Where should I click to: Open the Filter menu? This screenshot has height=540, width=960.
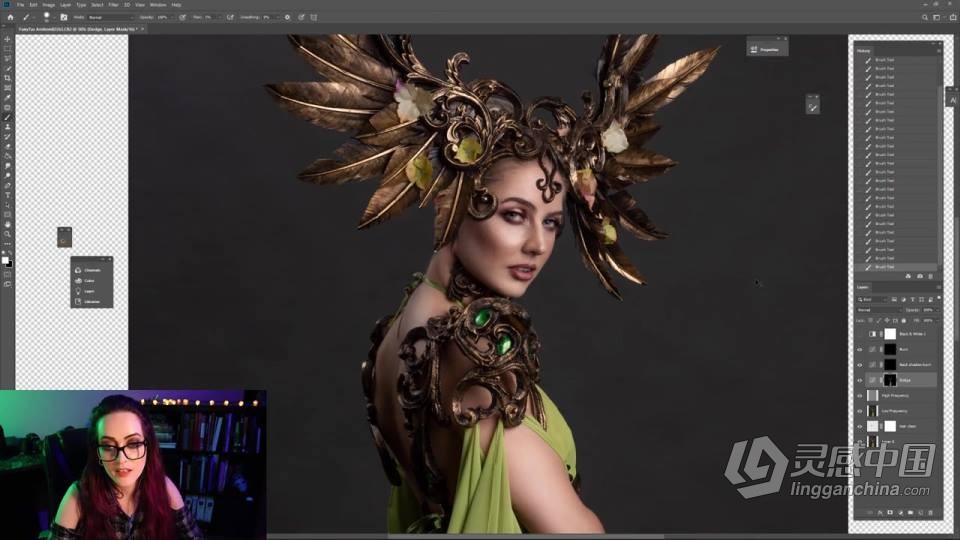(x=113, y=5)
